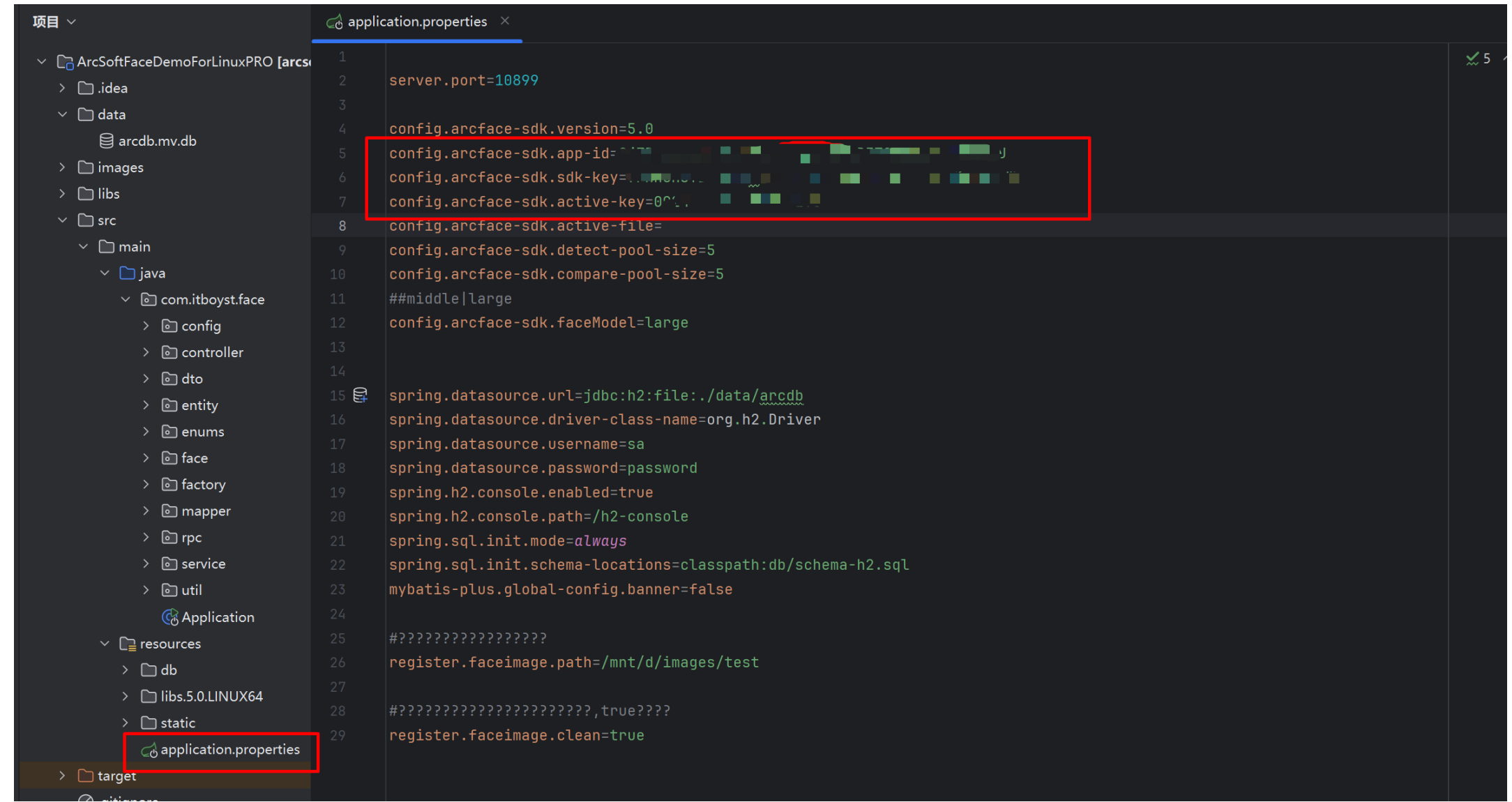The image size is (1512, 802).
Task: Select the resources folder in tree
Action: tap(169, 644)
